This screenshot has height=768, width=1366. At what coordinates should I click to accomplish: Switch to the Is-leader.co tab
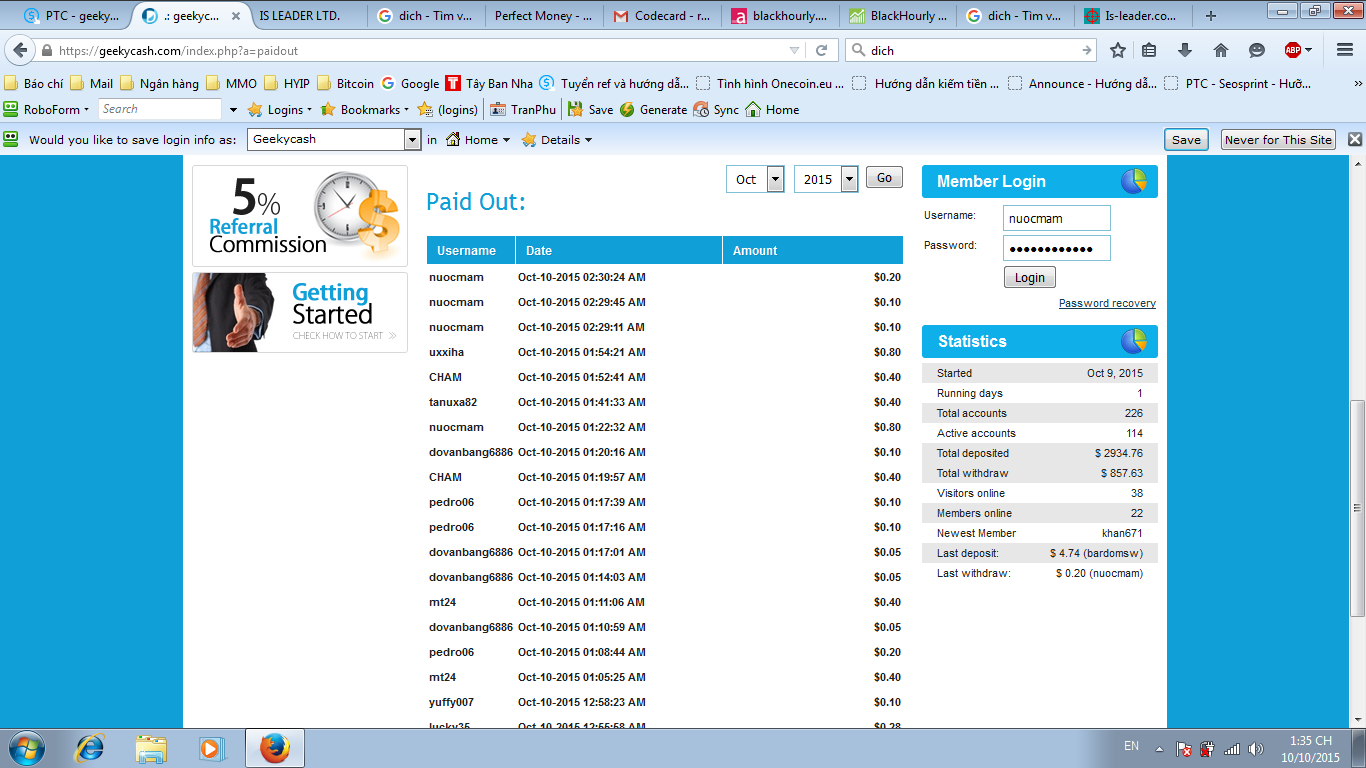(x=1134, y=16)
